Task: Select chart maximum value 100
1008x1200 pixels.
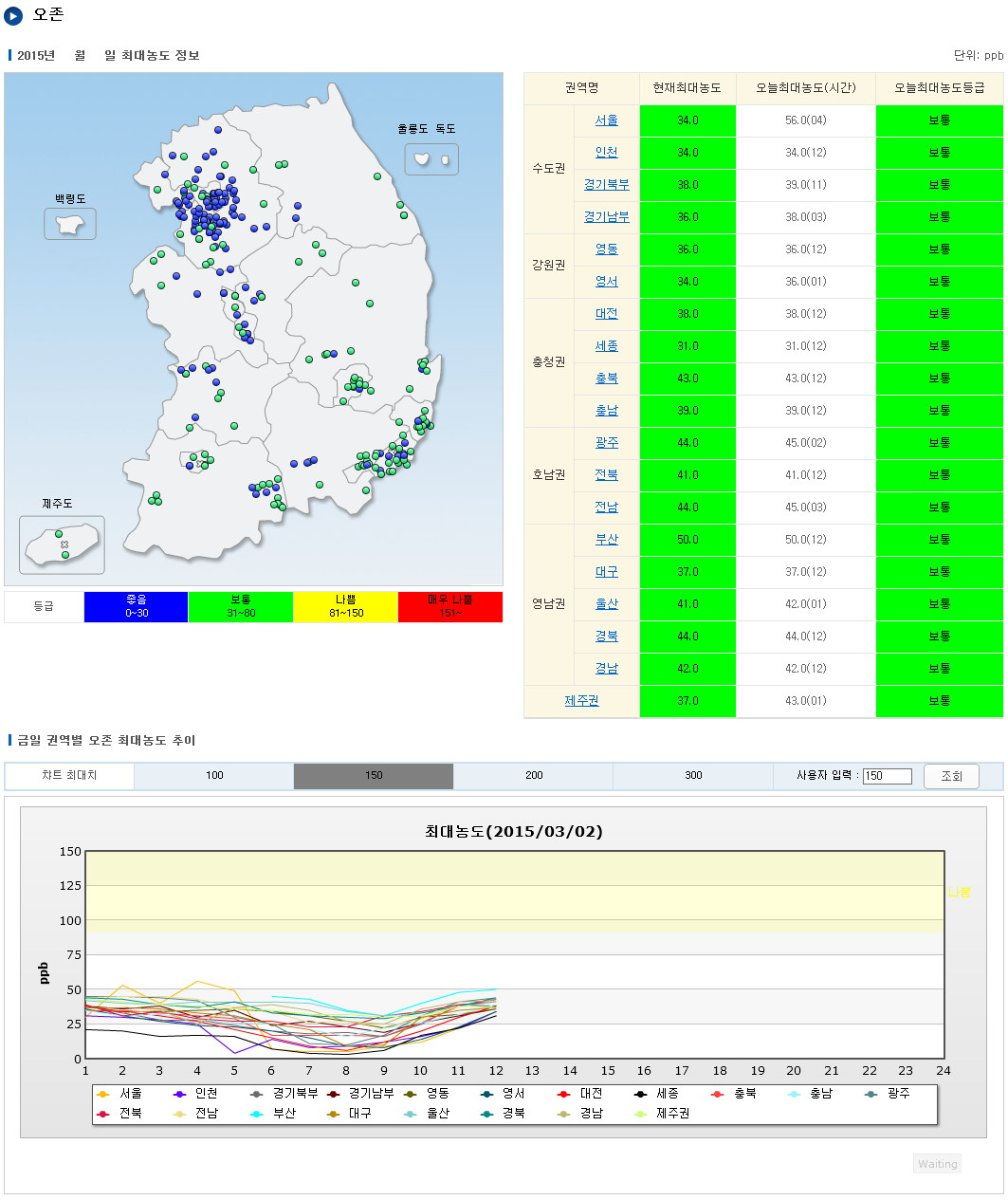Action: [214, 776]
